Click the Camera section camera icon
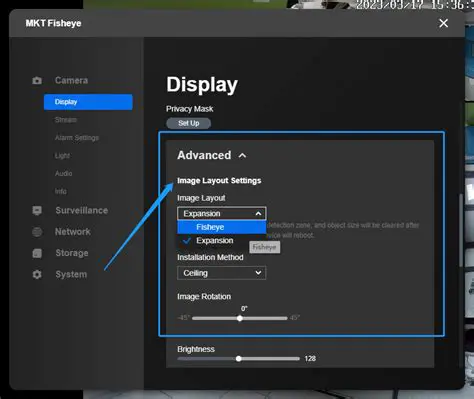474x399 pixels. coord(37,80)
